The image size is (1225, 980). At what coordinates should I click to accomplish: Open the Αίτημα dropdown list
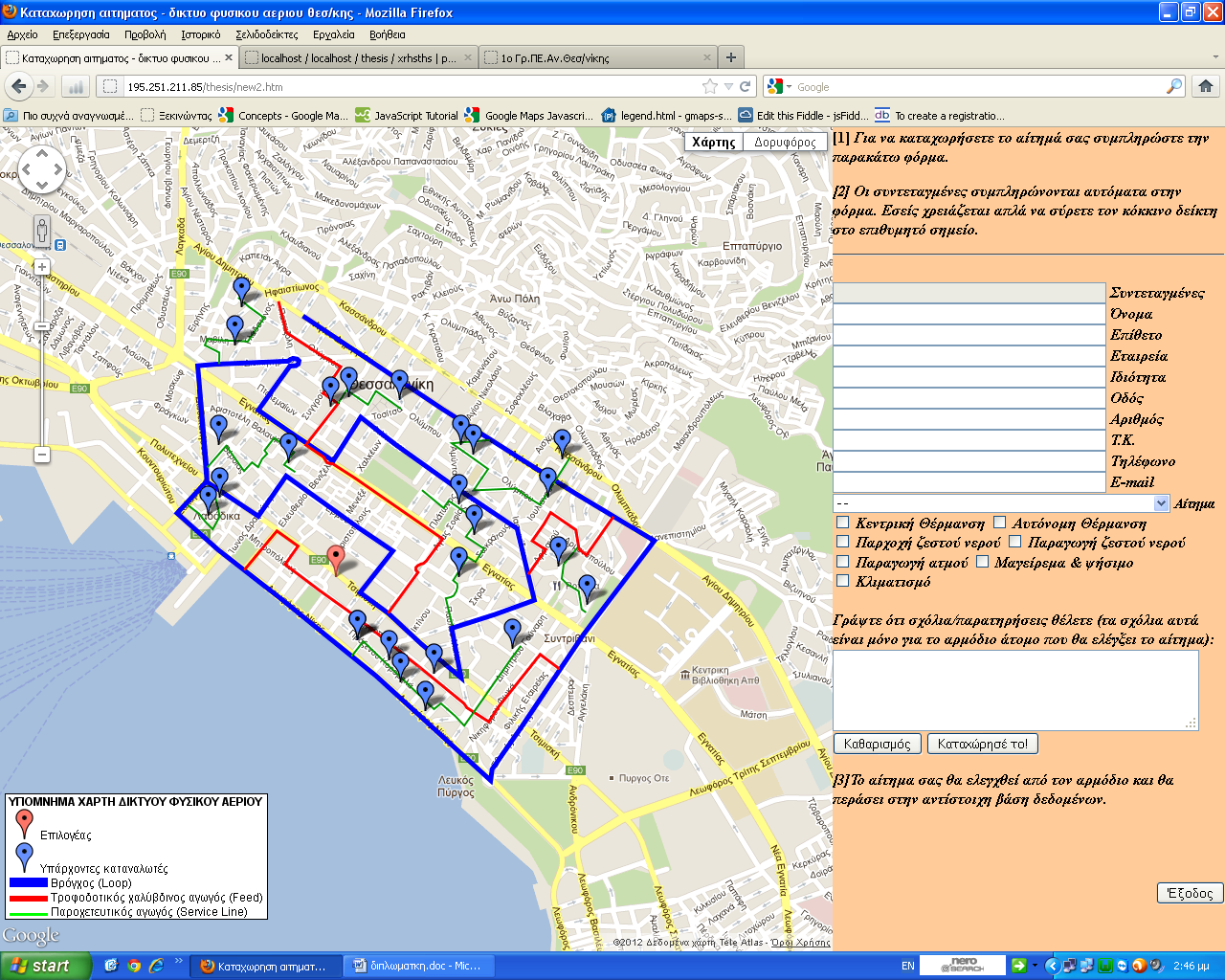click(1001, 503)
